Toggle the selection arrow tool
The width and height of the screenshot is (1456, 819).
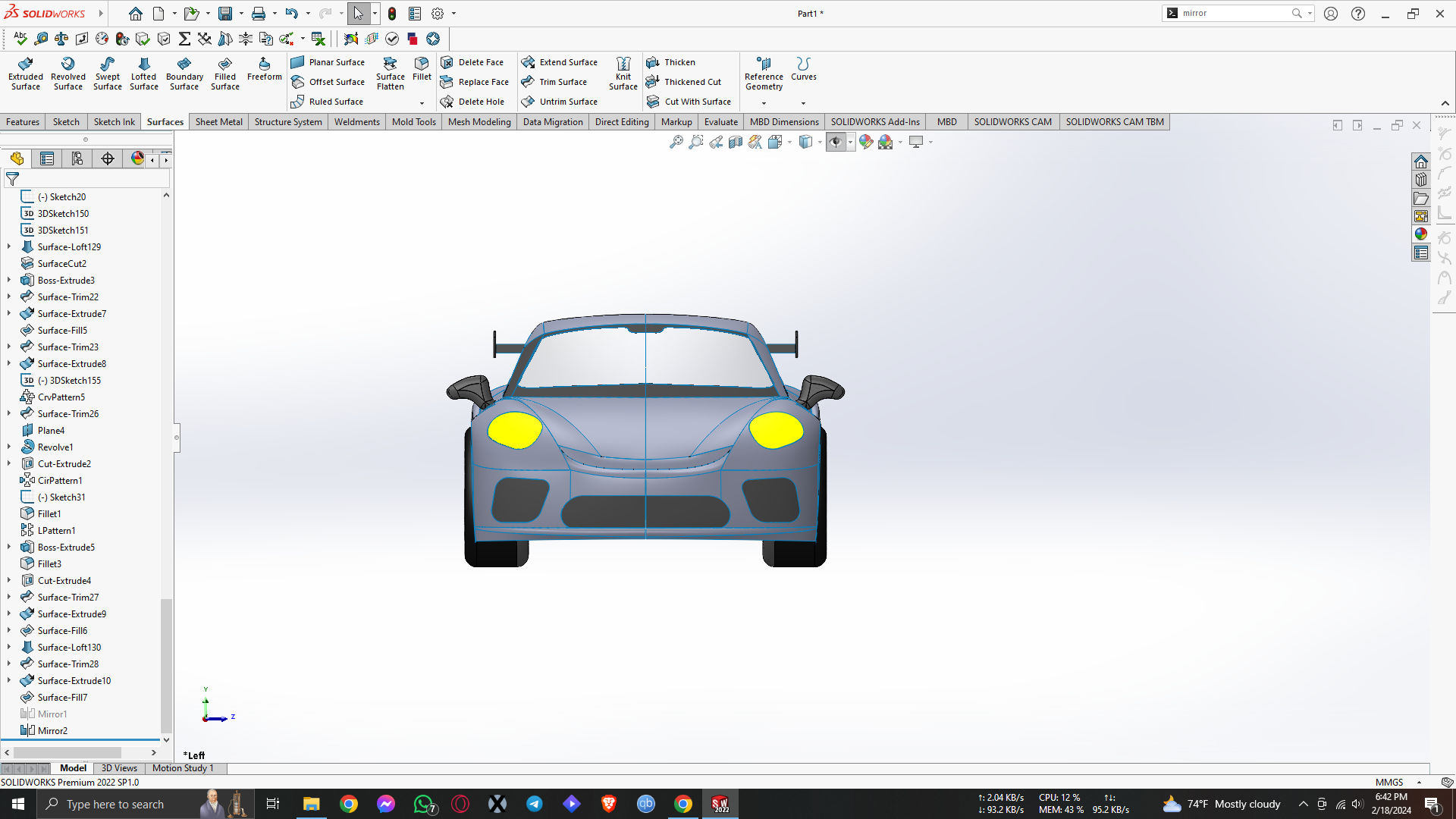click(358, 14)
